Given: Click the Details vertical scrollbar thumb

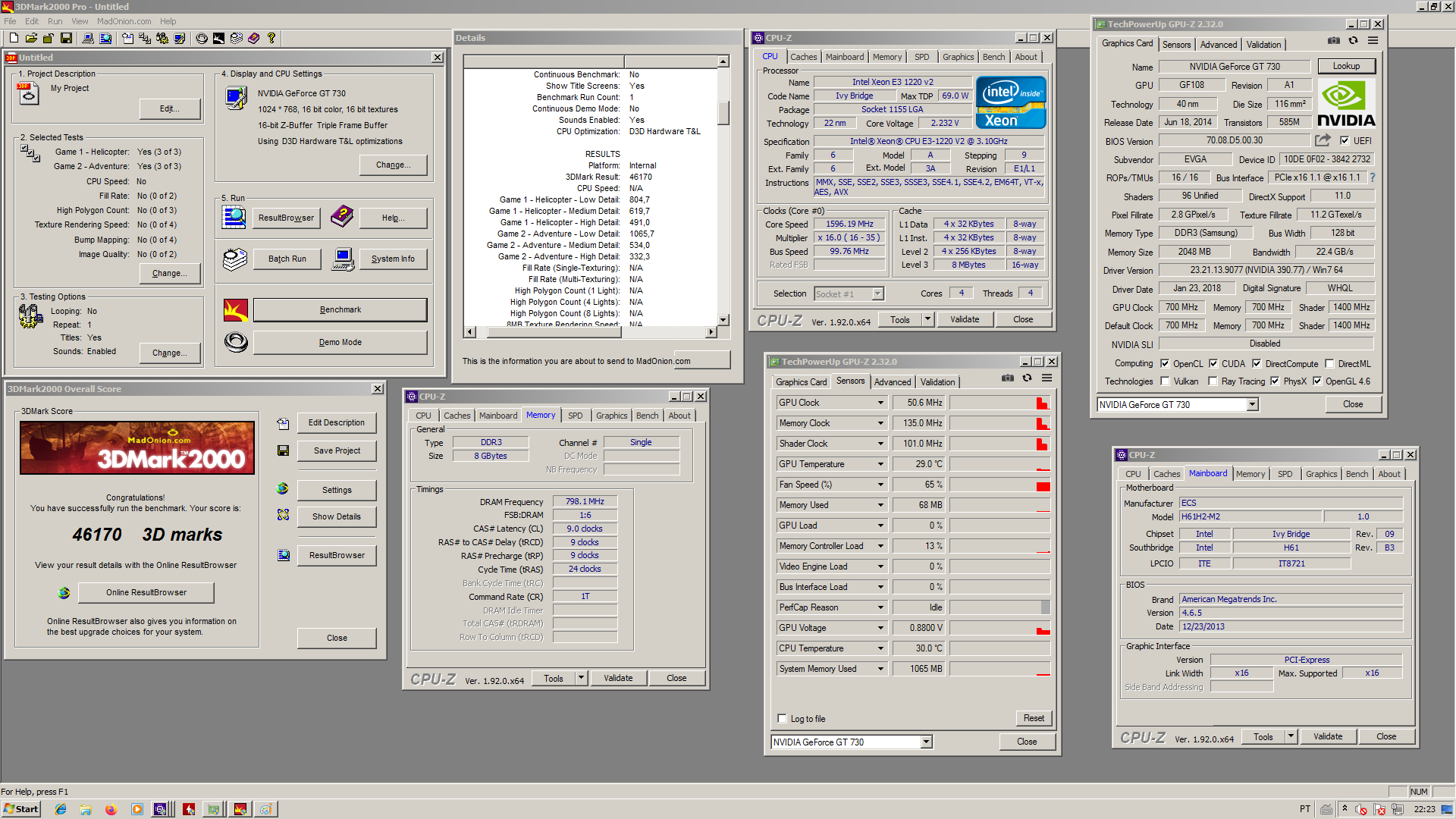Looking at the screenshot, I should 723,112.
